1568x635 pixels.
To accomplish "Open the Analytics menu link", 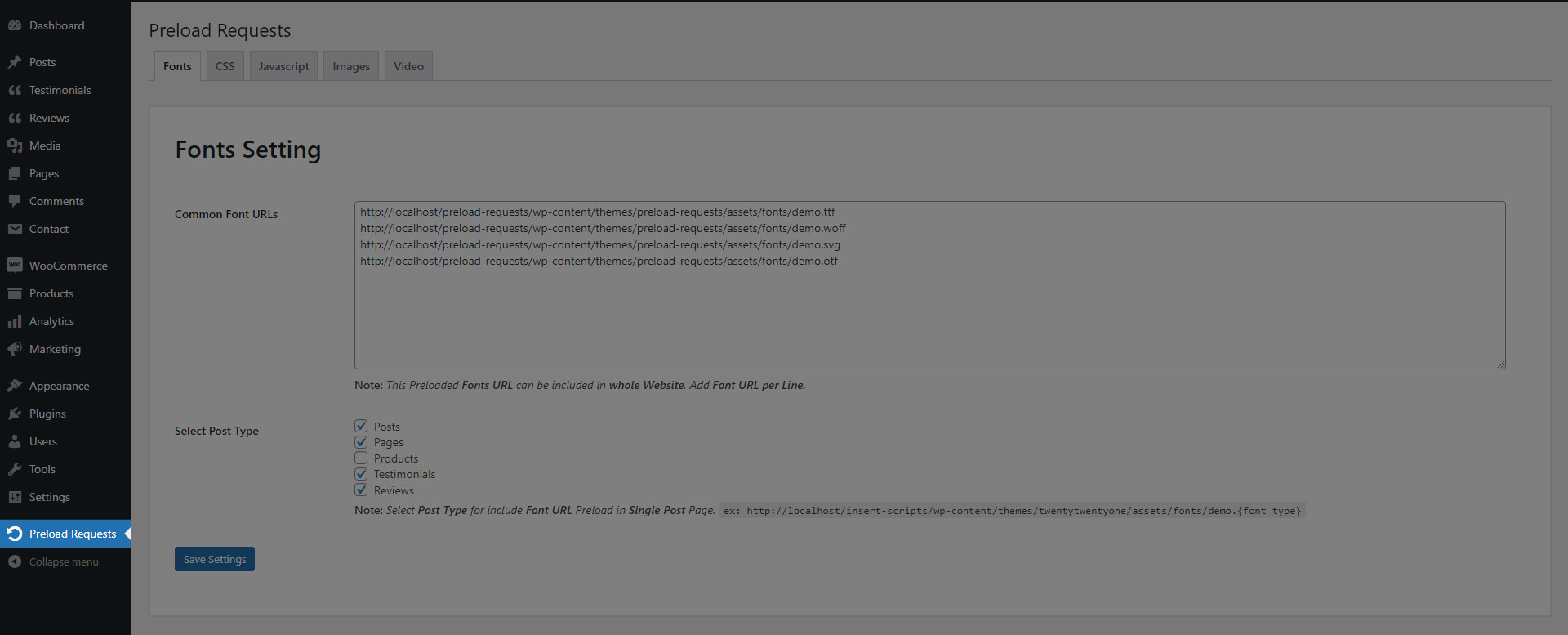I will (x=65, y=321).
